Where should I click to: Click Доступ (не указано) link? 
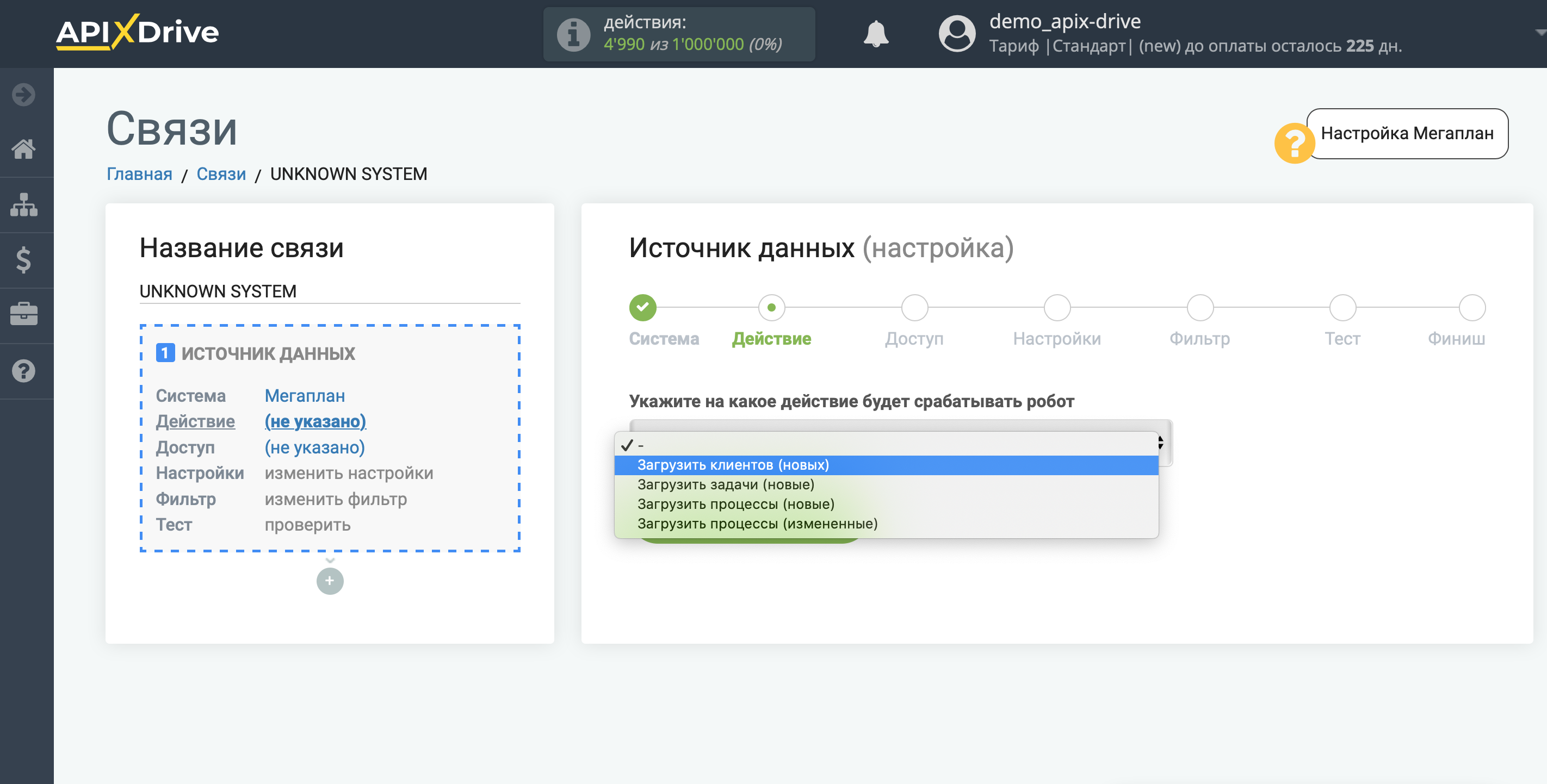coord(315,447)
